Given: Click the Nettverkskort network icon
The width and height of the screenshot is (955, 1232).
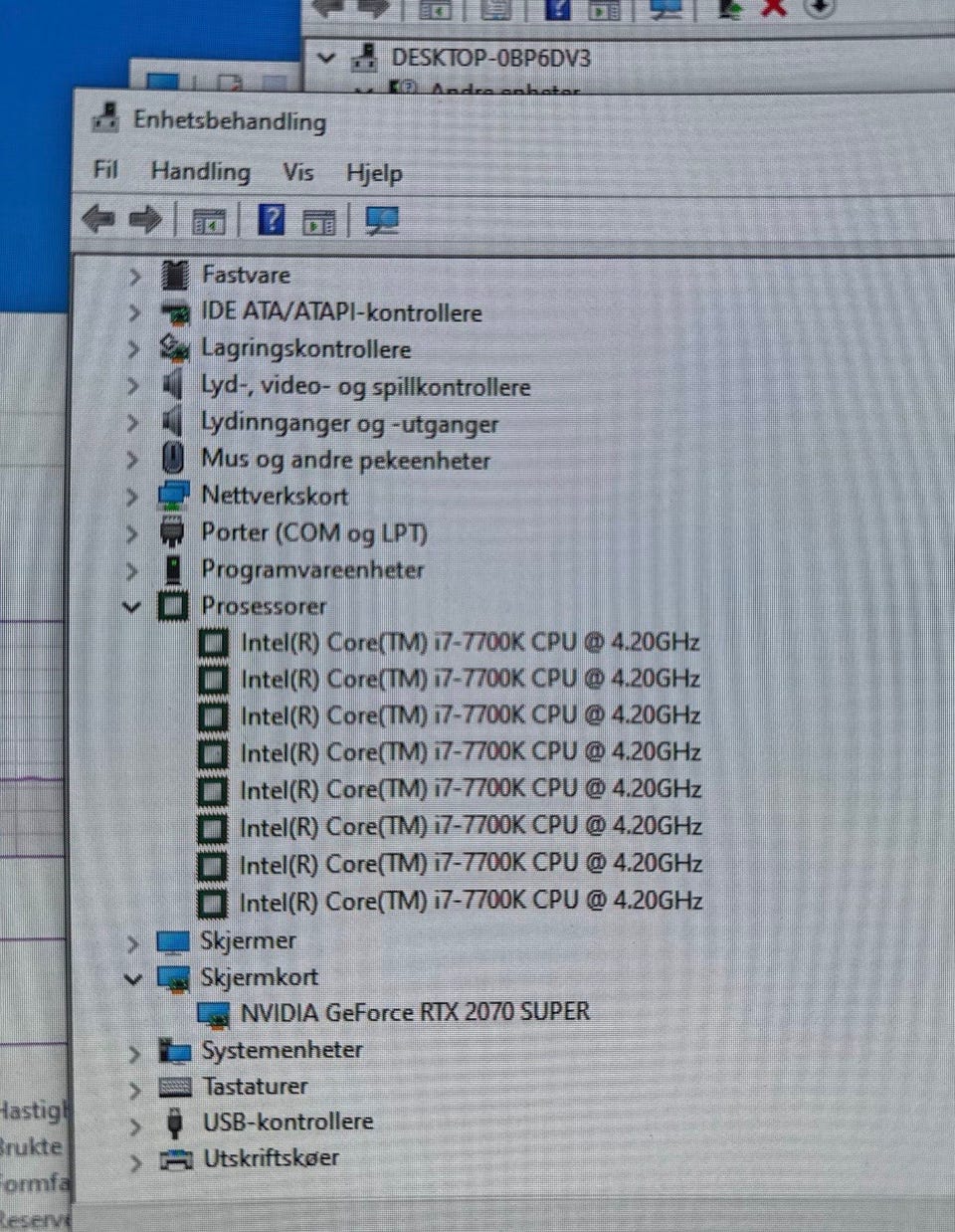Looking at the screenshot, I should click(174, 496).
